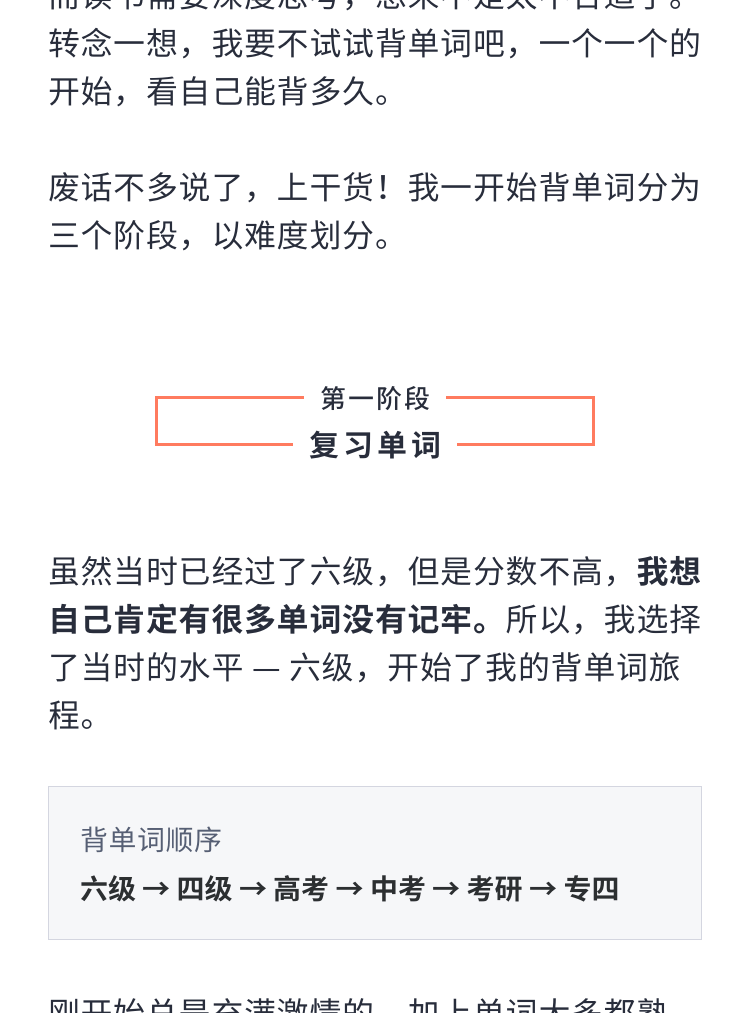Click the line 三个阶段，以难度划分
Image resolution: width=750 pixels, height=1013 pixels.
[x=220, y=235]
